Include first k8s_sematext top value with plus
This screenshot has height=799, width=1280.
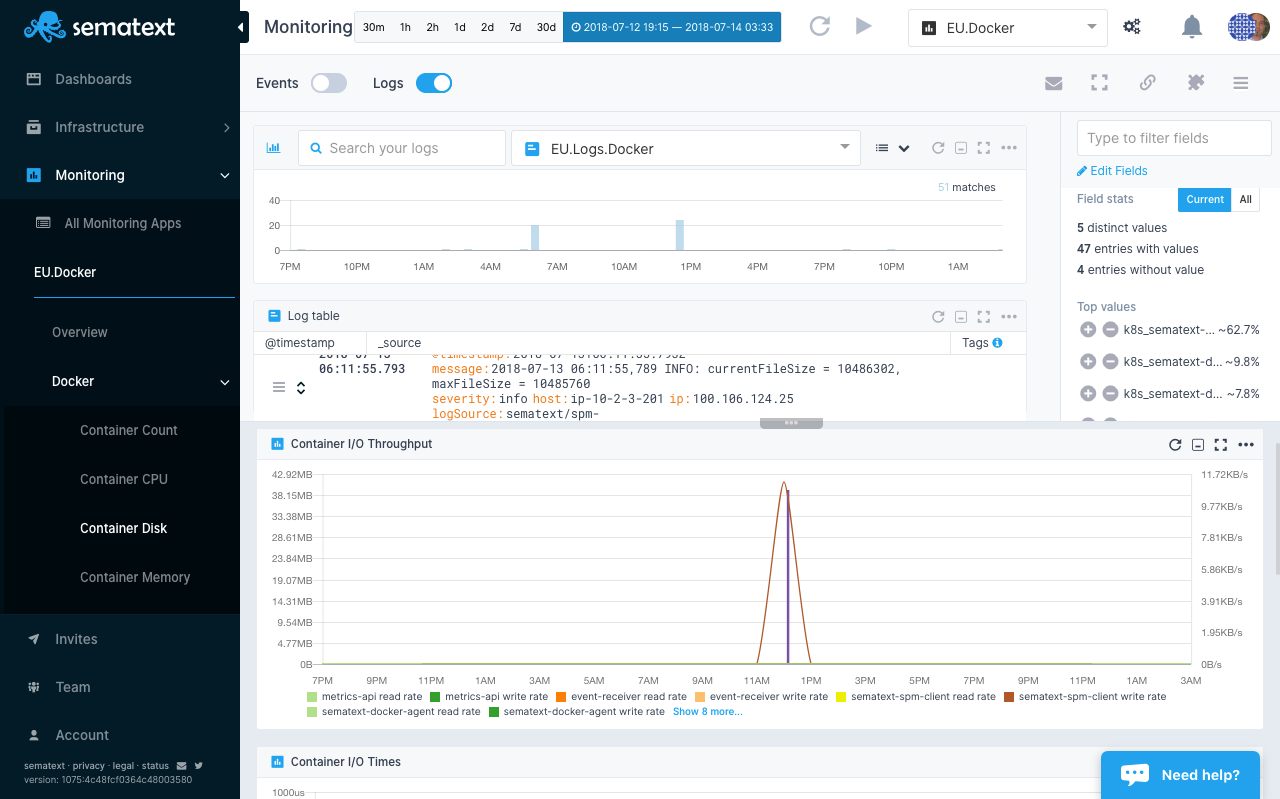pos(1088,330)
